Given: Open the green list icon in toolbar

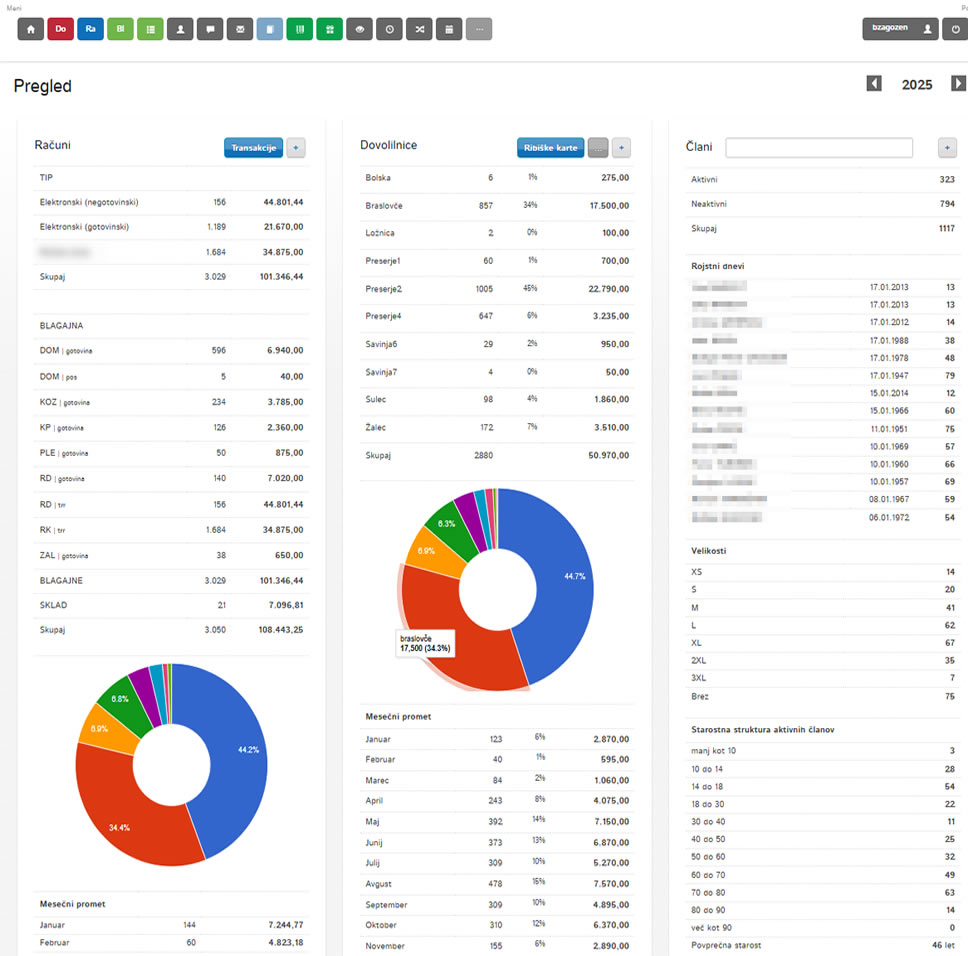Looking at the screenshot, I should coord(150,29).
